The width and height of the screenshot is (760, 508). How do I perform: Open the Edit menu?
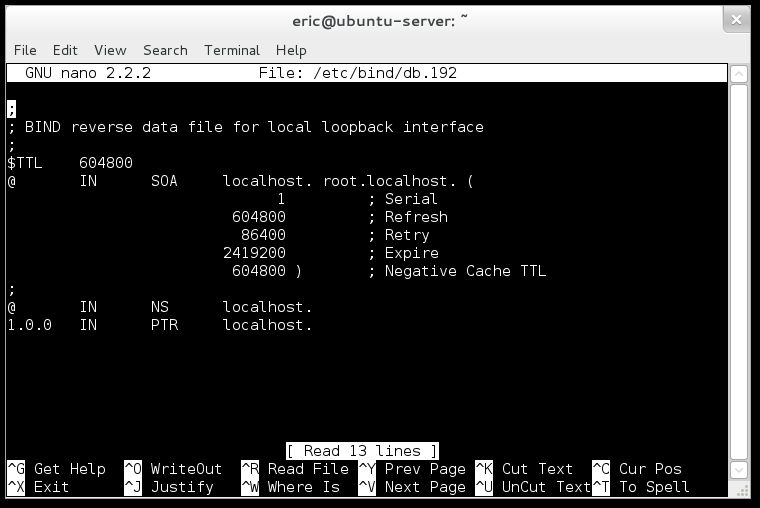click(x=65, y=50)
